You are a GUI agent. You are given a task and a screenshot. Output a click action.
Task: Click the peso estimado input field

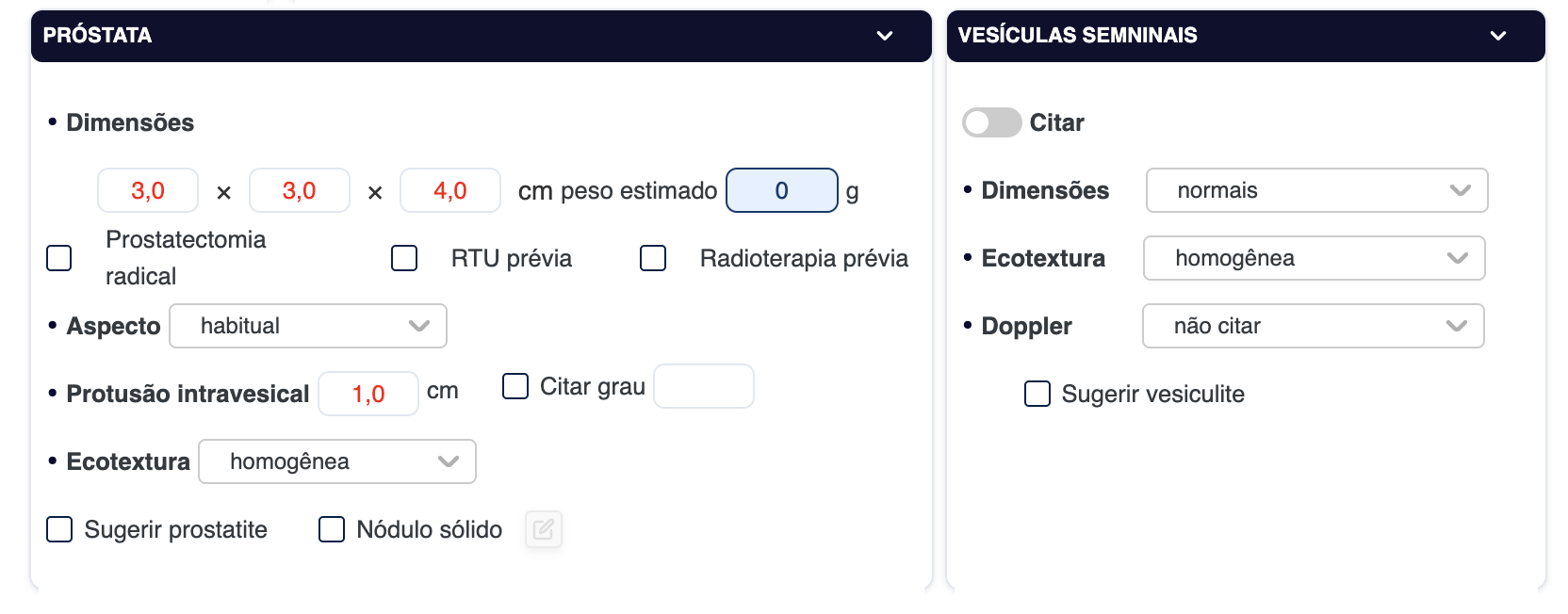(781, 190)
